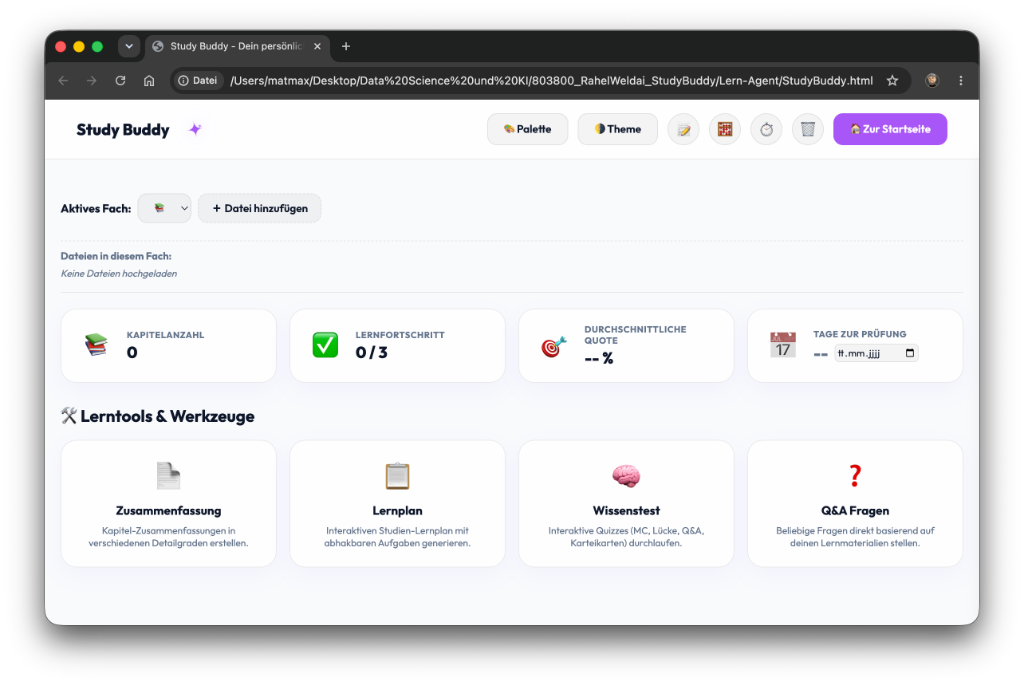Open the Zusammenfassung tool card
Viewport: 1024px width, 684px height.
coord(168,504)
